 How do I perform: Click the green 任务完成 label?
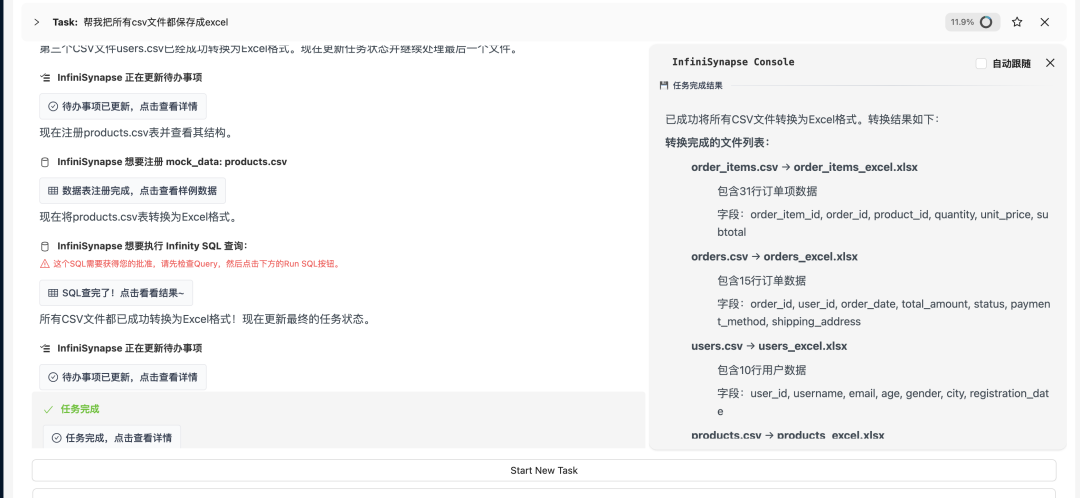pos(80,409)
